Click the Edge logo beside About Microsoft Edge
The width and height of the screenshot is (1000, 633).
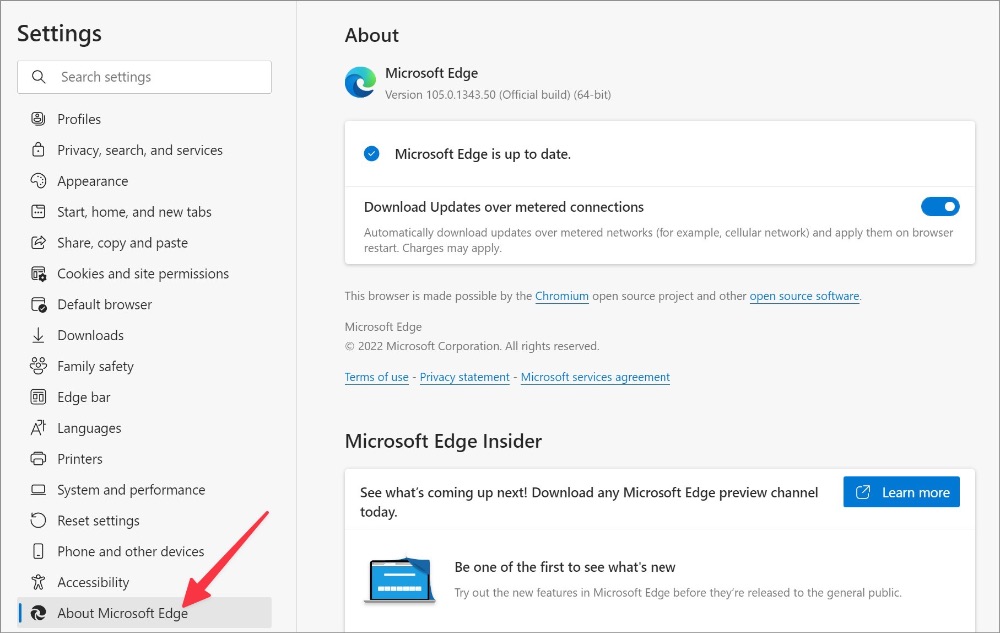(x=38, y=613)
